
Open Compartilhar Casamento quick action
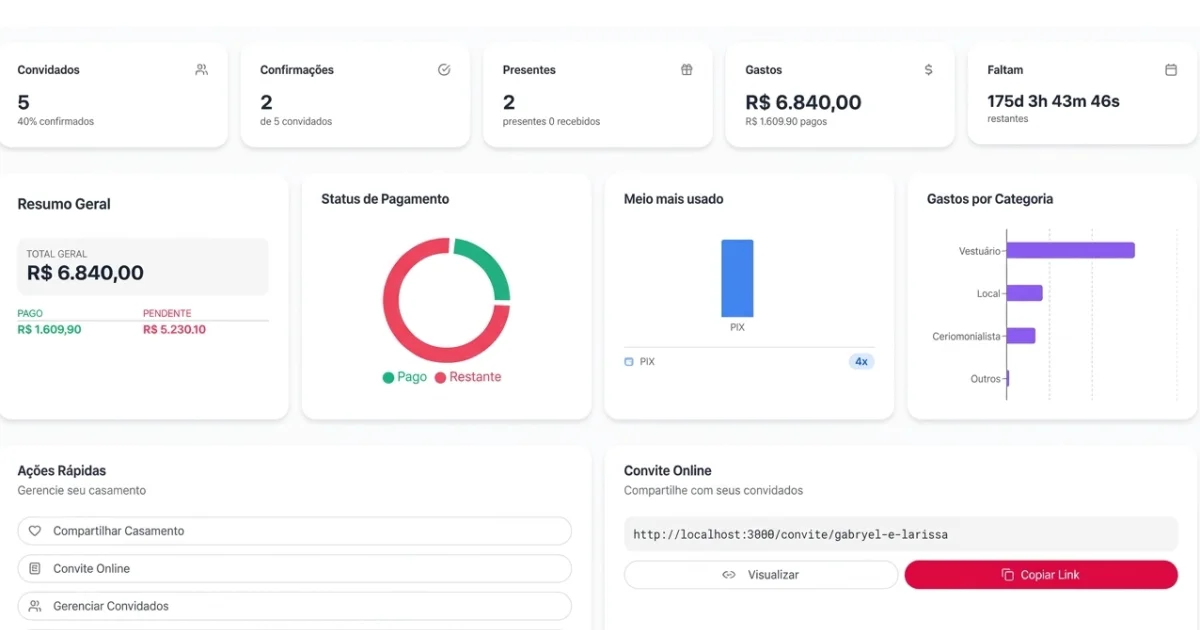295,531
